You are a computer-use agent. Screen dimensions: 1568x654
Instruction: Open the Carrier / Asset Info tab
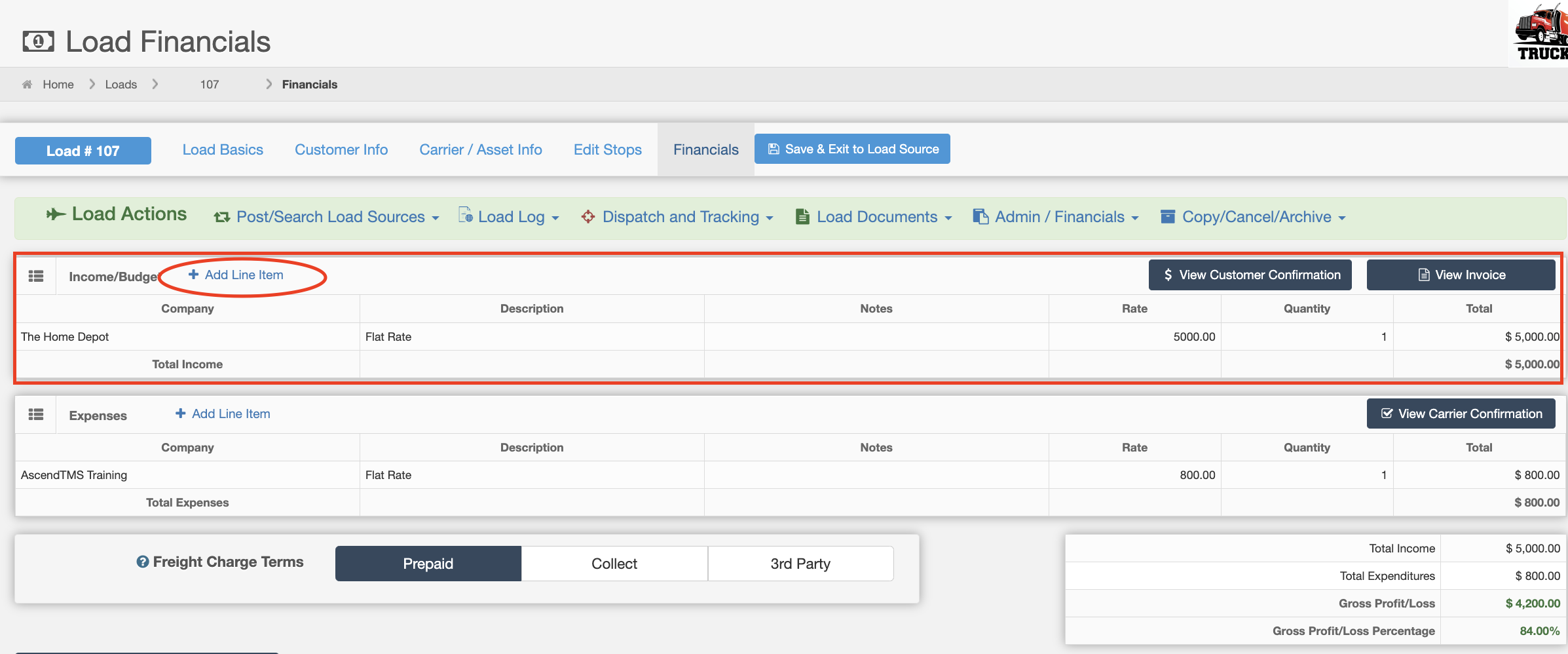480,150
